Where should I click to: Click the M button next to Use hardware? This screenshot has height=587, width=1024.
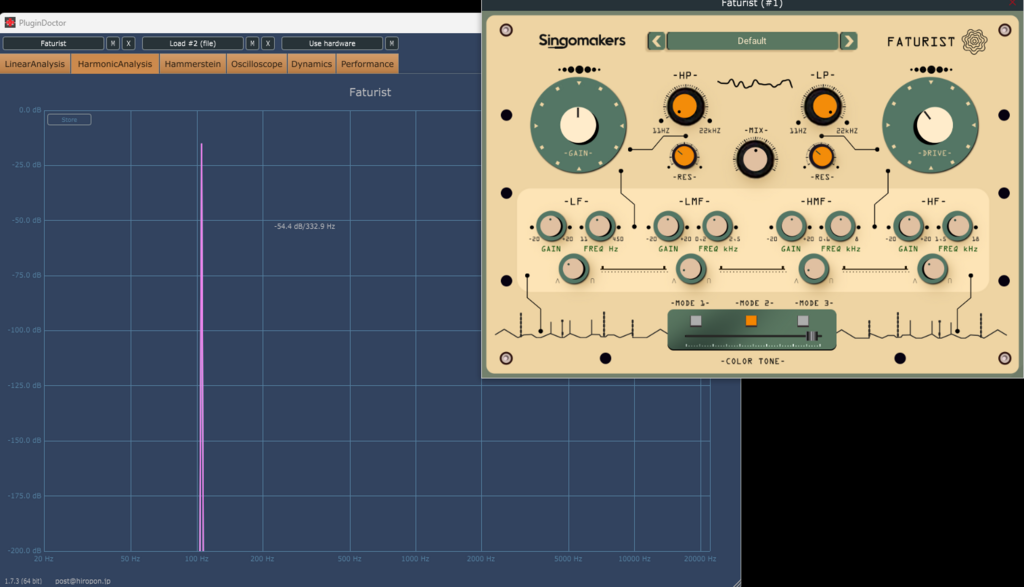392,44
